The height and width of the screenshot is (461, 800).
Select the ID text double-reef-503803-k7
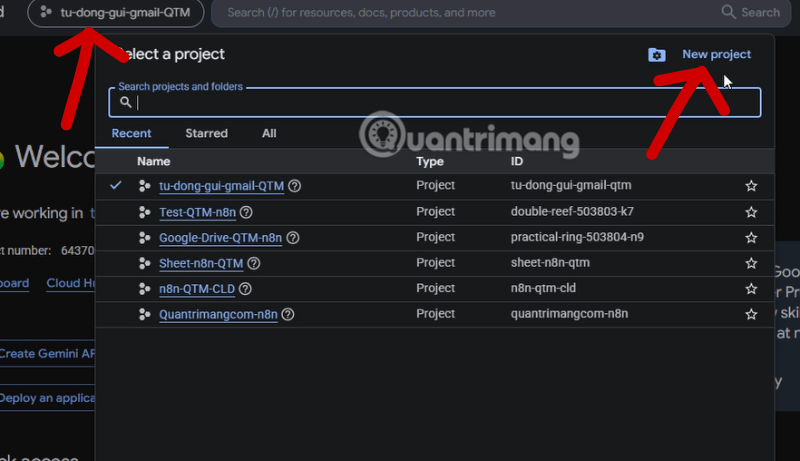(x=572, y=212)
